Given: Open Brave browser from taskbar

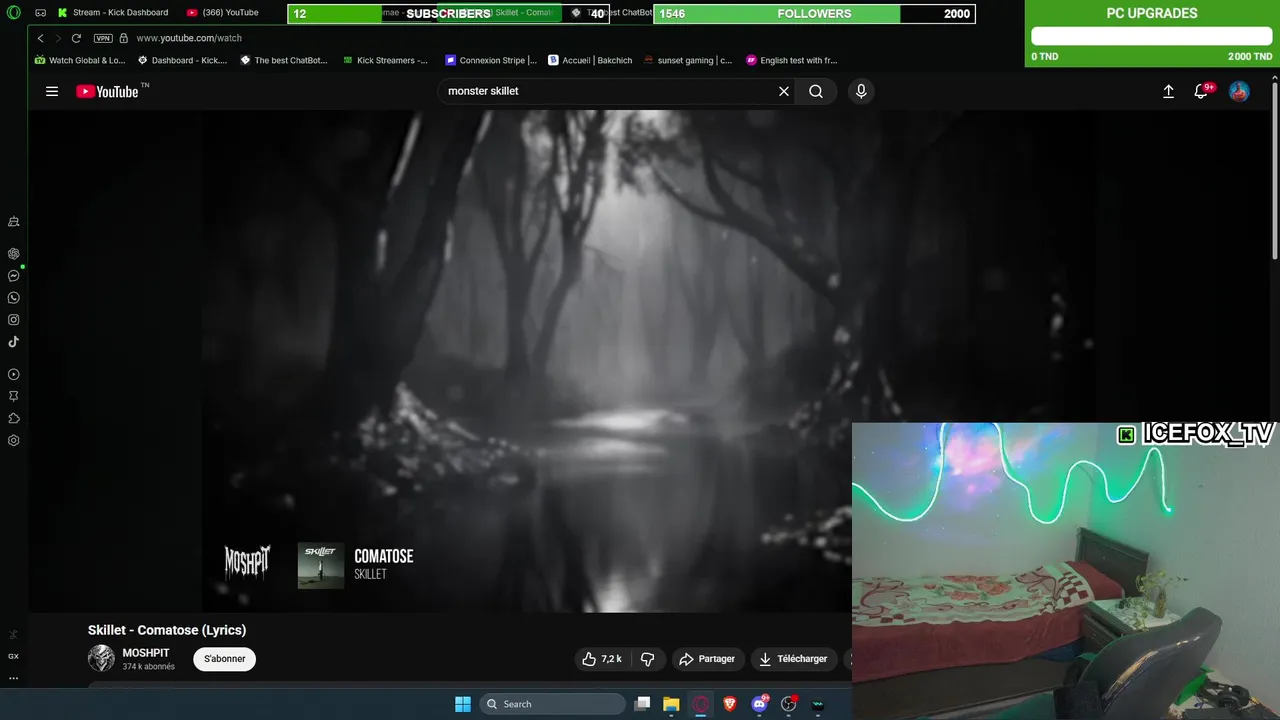Looking at the screenshot, I should [729, 704].
